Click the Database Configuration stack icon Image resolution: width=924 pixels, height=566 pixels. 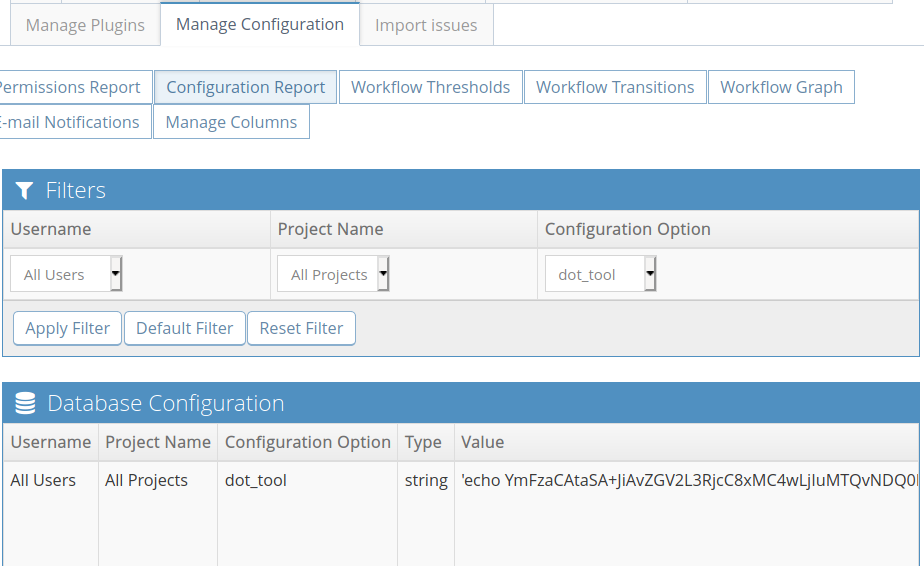26,403
